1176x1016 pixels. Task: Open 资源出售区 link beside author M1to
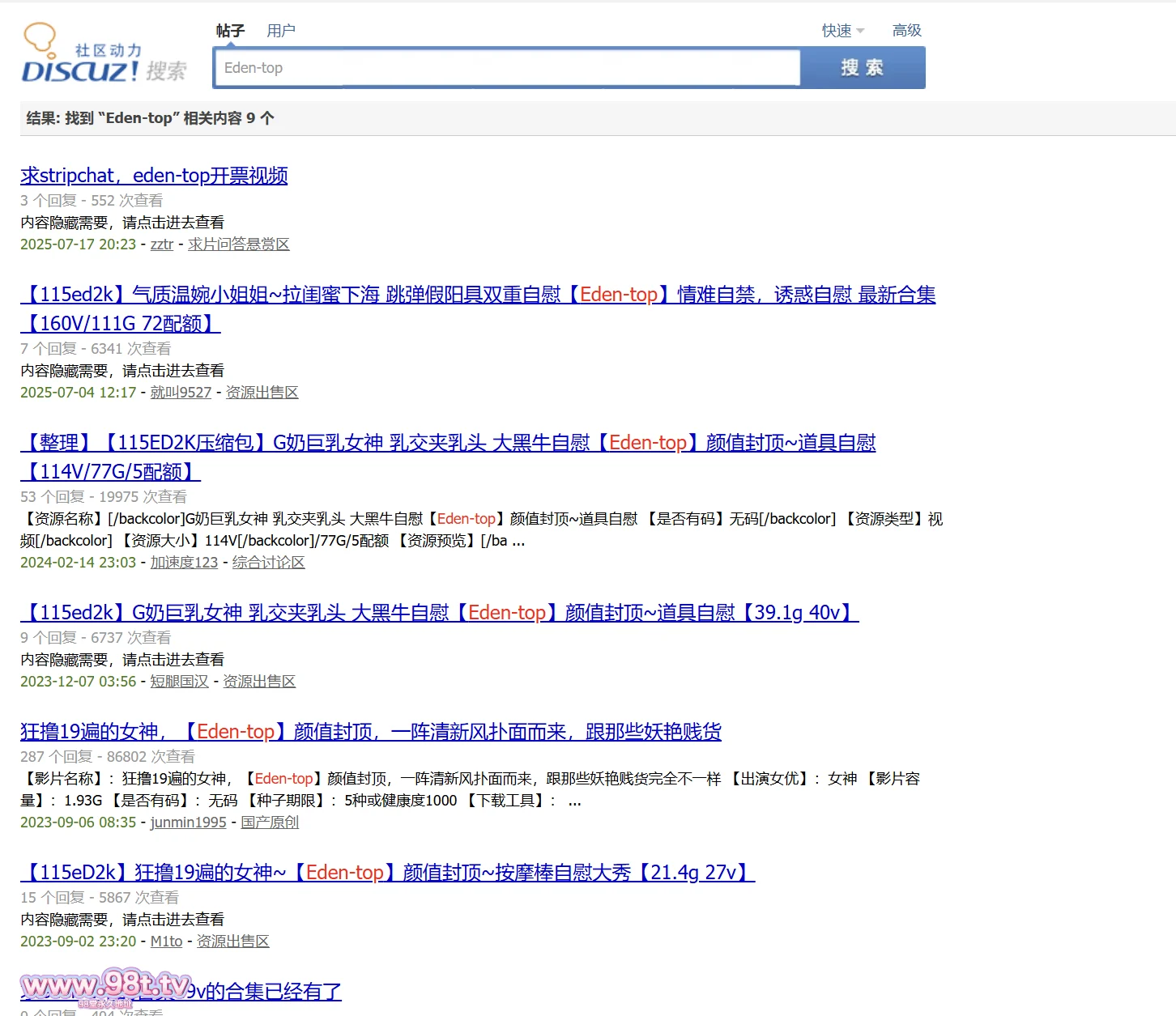[x=232, y=942]
